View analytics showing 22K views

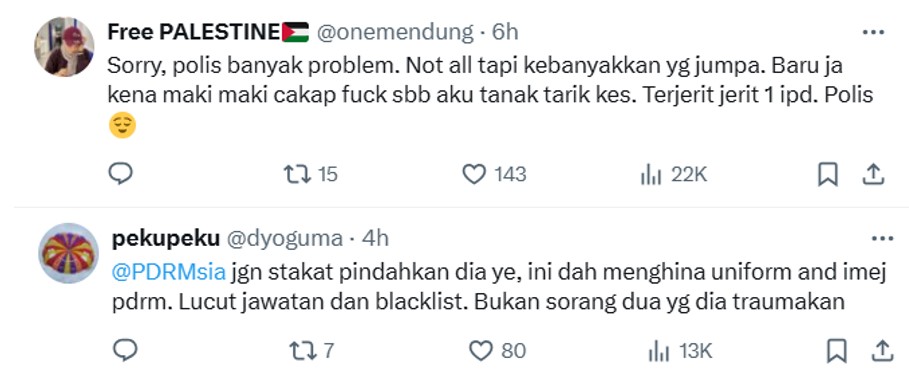674,174
